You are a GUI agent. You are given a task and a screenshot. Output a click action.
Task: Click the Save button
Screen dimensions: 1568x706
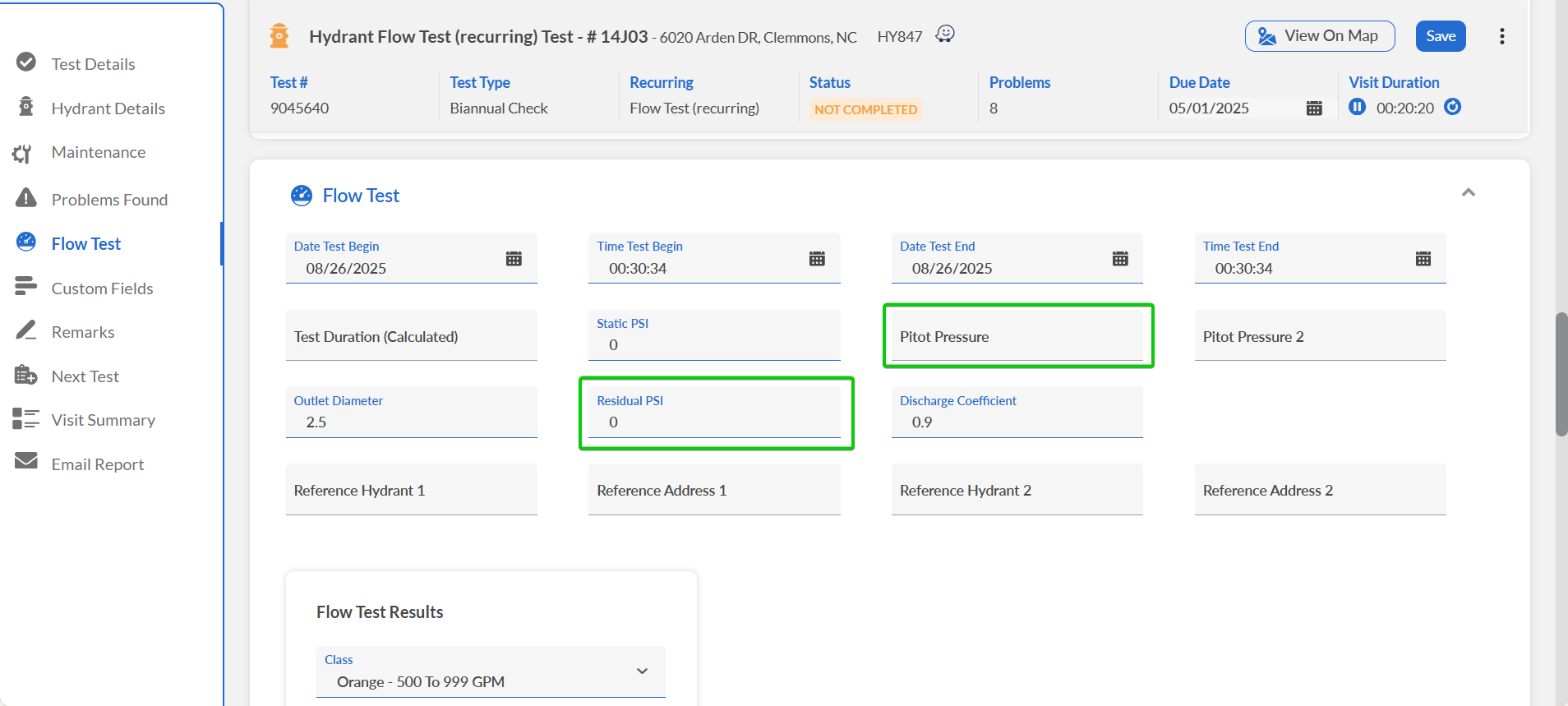[x=1440, y=36]
